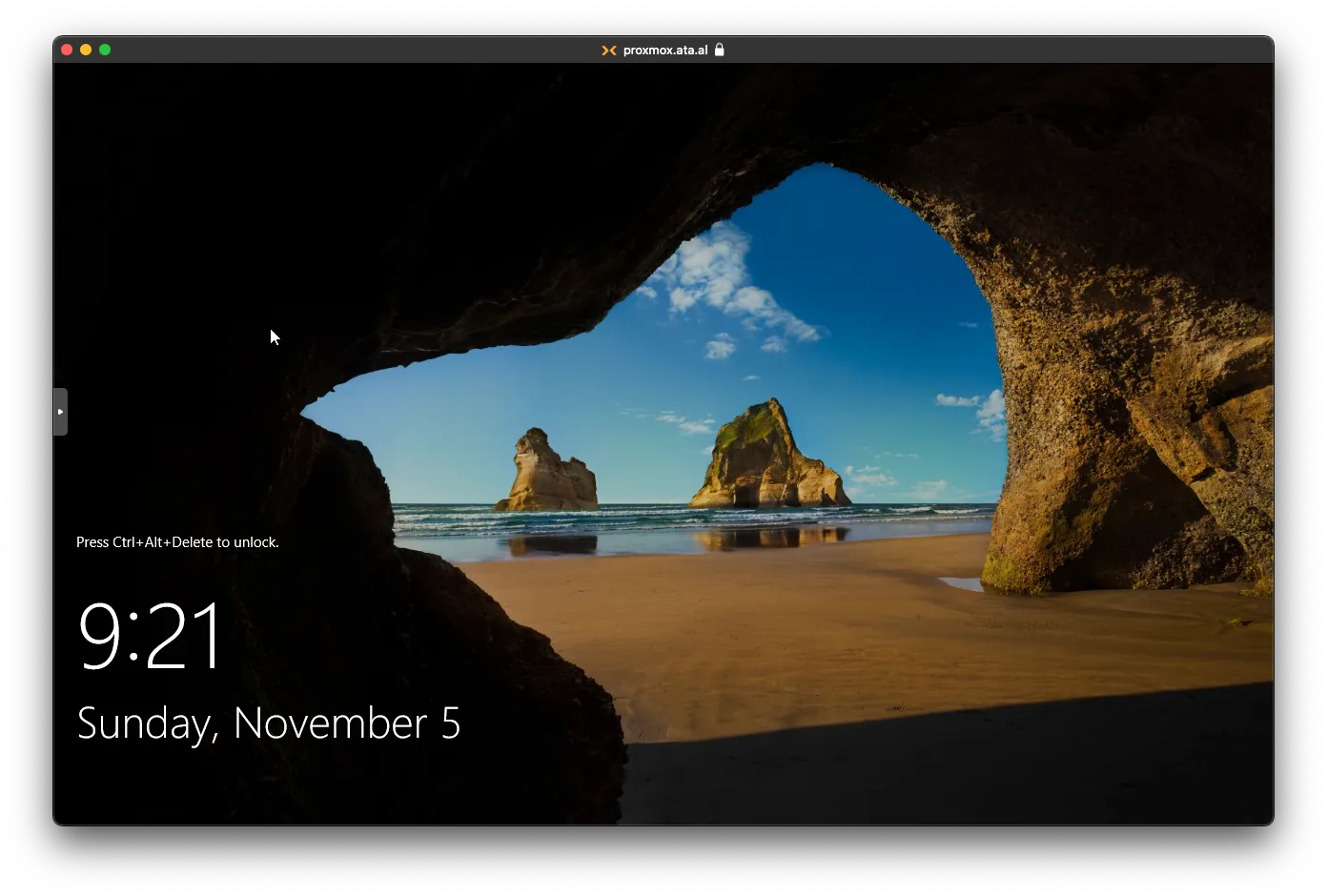Click the padlock icon beside proxmox.ata.al
This screenshot has width=1327, height=896.
click(720, 50)
